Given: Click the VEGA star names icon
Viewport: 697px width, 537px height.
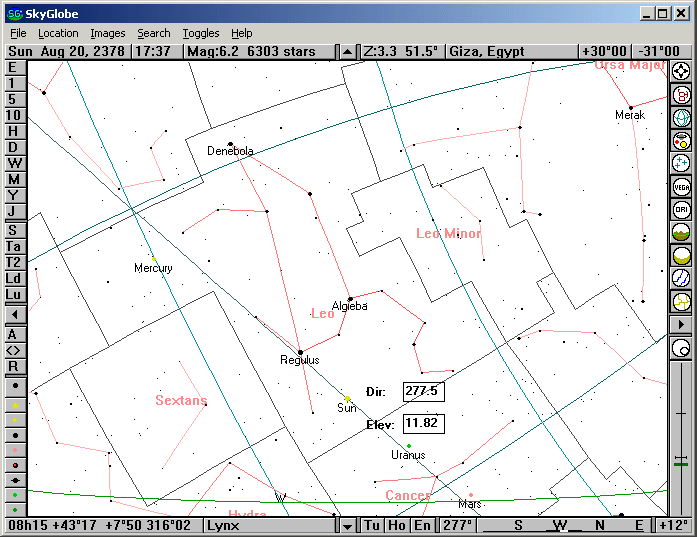Looking at the screenshot, I should click(681, 186).
